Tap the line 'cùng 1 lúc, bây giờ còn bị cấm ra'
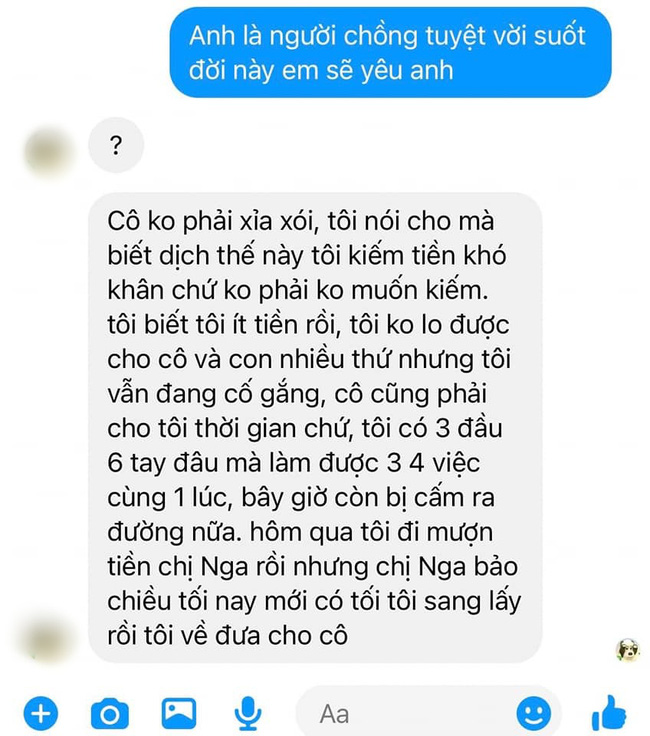The image size is (650, 736). [x=301, y=498]
